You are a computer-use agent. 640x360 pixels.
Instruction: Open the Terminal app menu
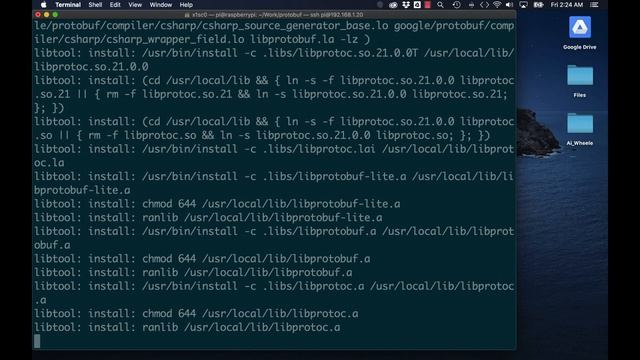click(x=68, y=5)
